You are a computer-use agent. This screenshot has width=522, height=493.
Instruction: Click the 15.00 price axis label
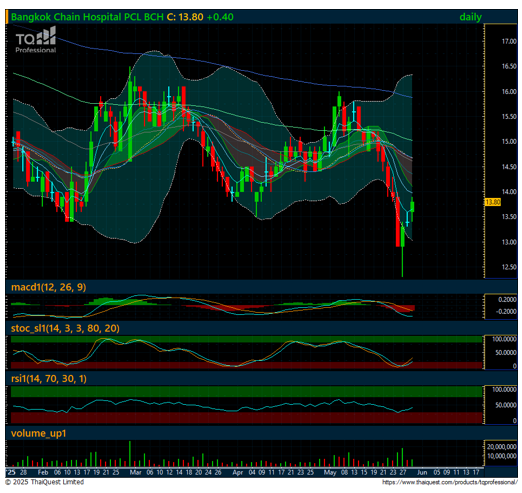tap(509, 142)
